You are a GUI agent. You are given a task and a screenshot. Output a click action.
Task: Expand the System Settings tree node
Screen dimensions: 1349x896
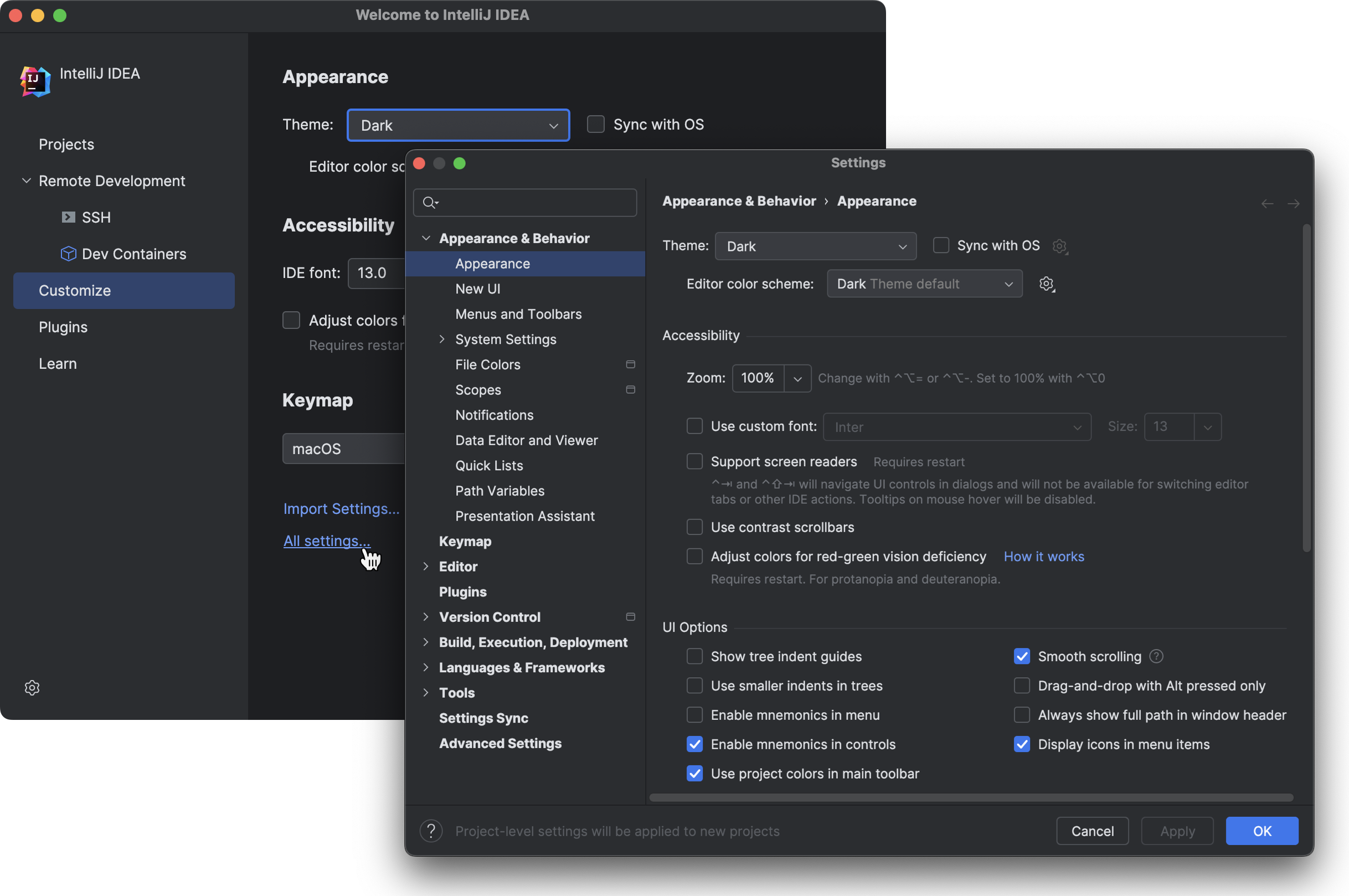pyautogui.click(x=442, y=339)
